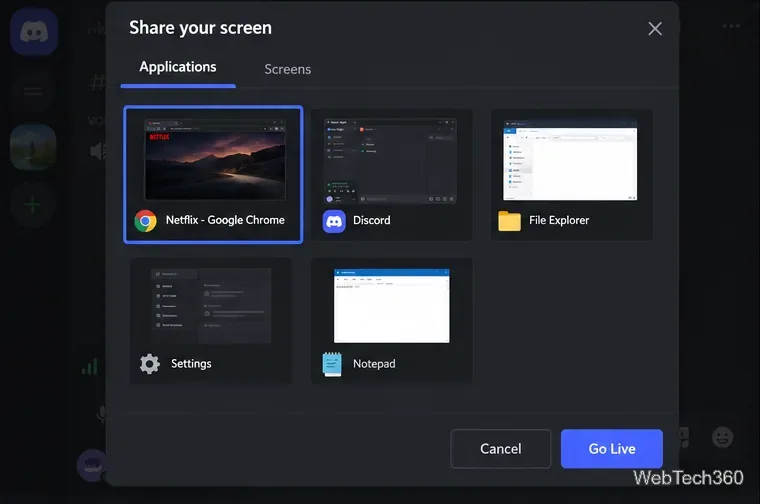Image resolution: width=760 pixels, height=504 pixels.
Task: Click the Go Live button
Action: click(x=612, y=449)
